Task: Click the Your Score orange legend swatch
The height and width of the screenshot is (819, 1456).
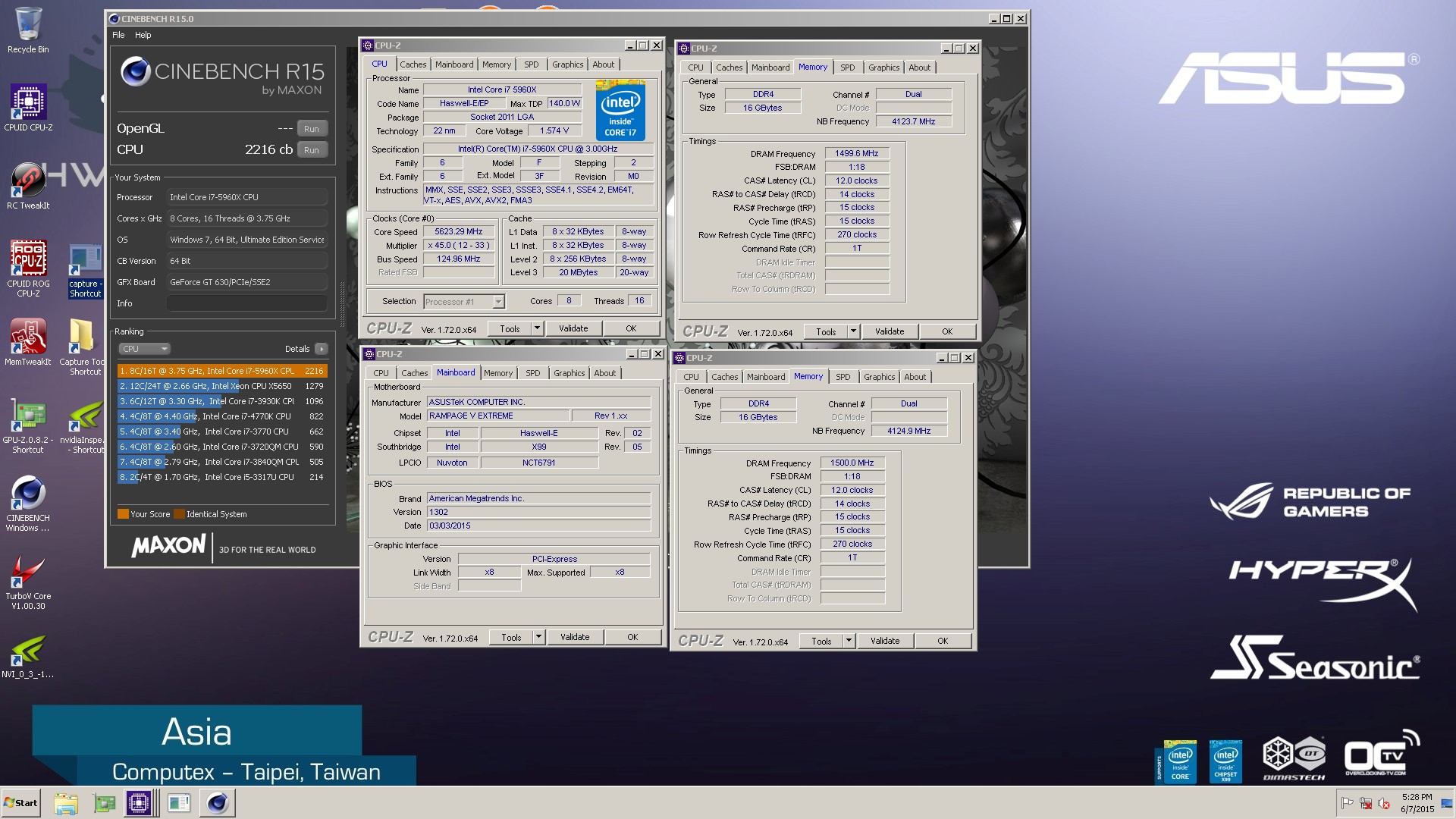Action: coord(123,514)
